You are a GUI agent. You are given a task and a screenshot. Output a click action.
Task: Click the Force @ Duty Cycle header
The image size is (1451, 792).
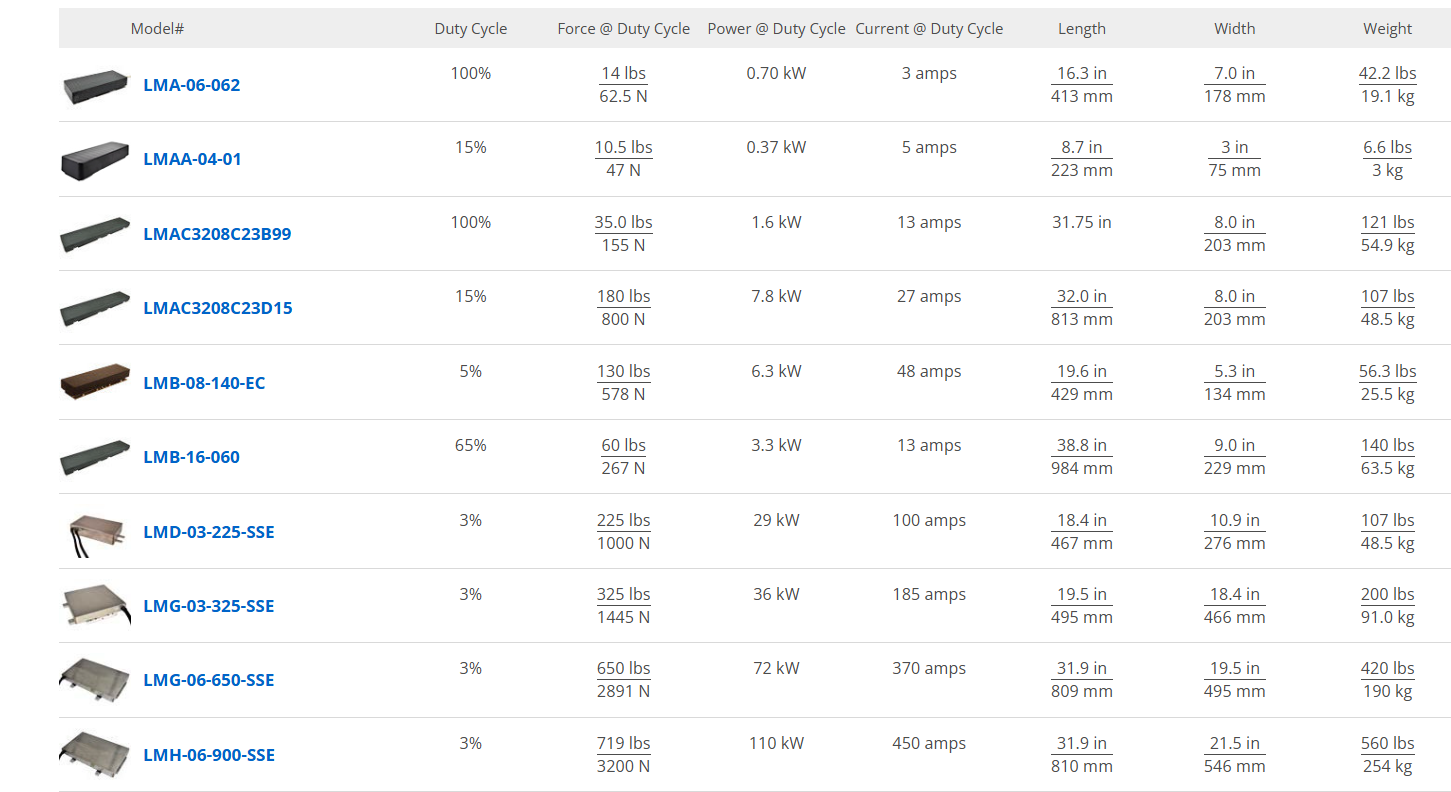[x=623, y=29]
